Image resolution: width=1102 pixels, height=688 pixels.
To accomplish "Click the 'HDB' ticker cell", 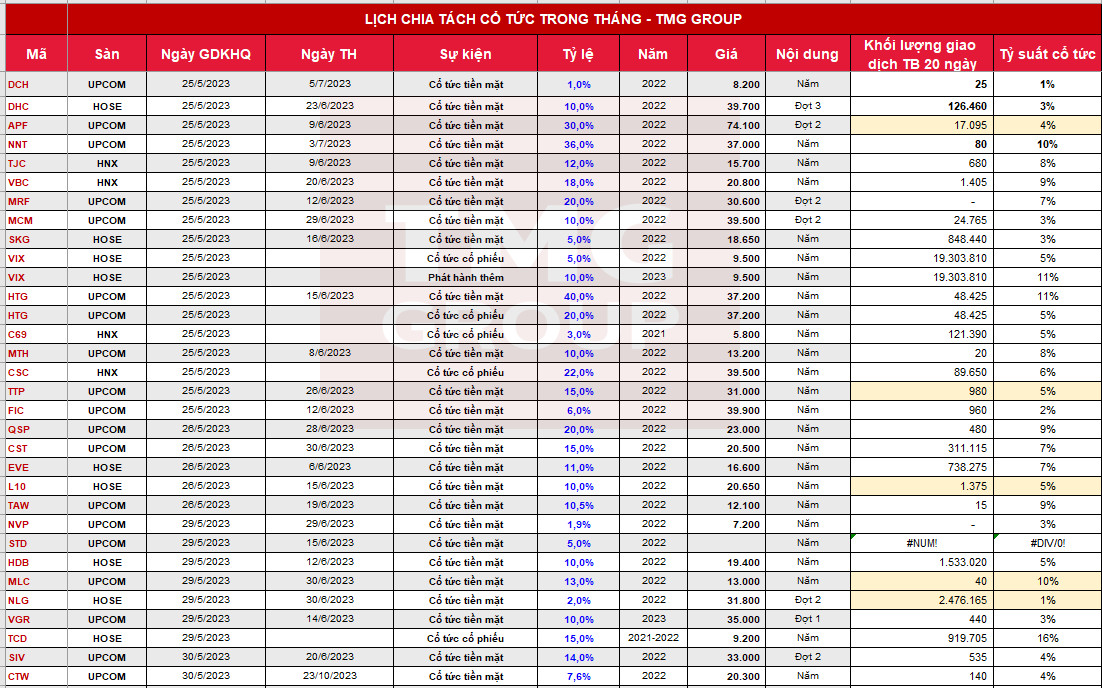I will point(37,562).
